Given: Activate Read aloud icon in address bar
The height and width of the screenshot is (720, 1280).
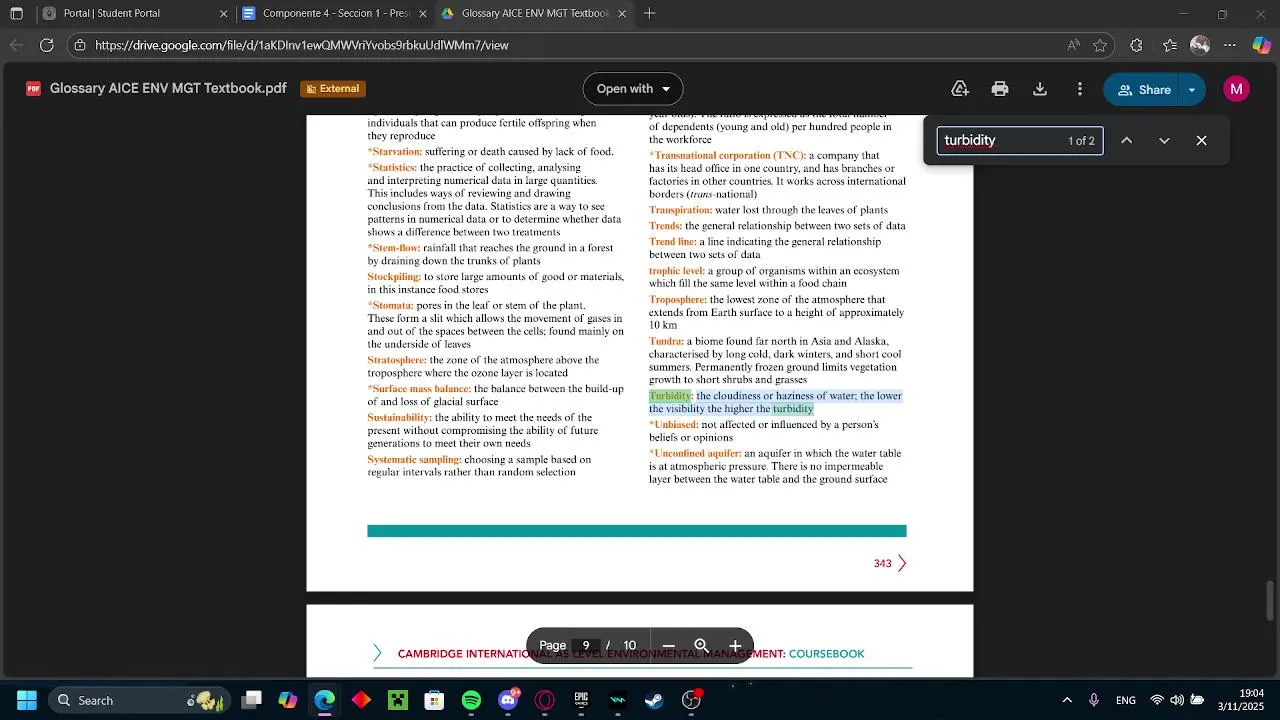Looking at the screenshot, I should pyautogui.click(x=1073, y=45).
